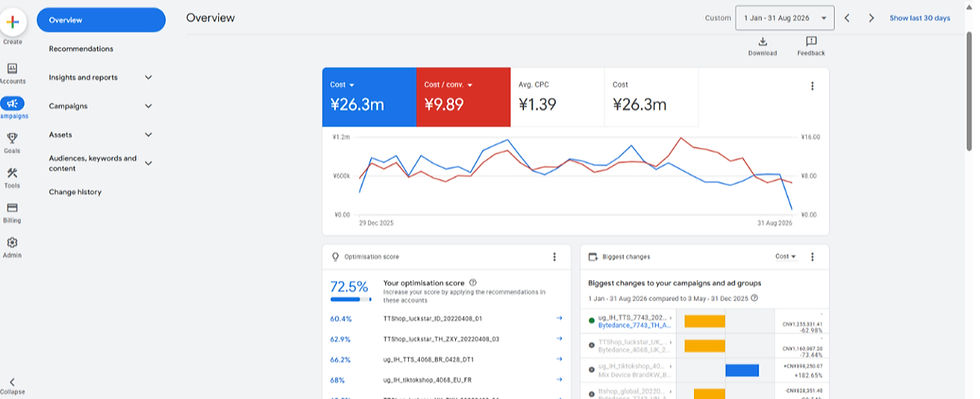Image resolution: width=980 pixels, height=399 pixels.
Task: Expand Campaigns navigation section
Action: tap(148, 106)
